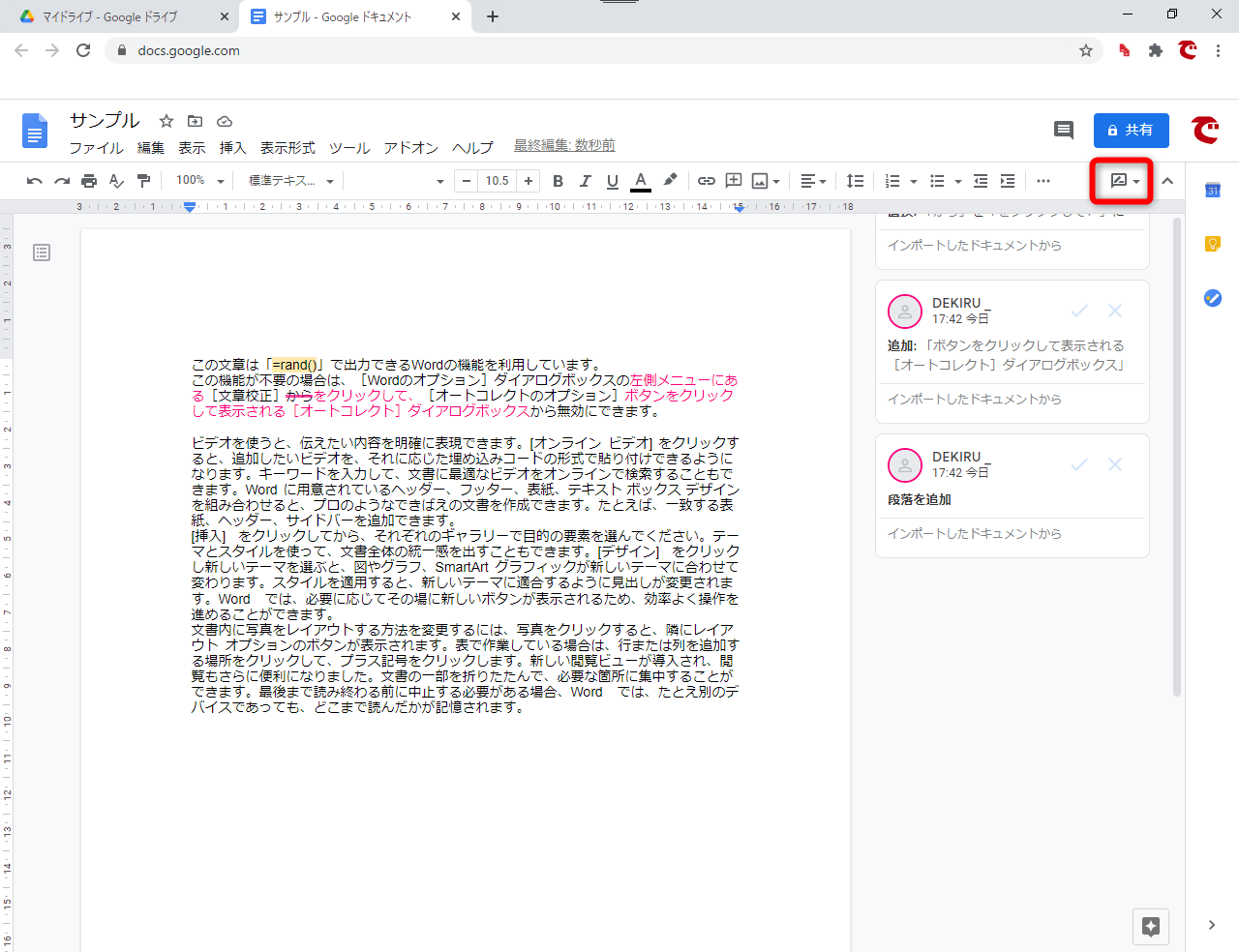Expand the side panel arrow
Screen dimensions: 1239x952
[1212, 925]
